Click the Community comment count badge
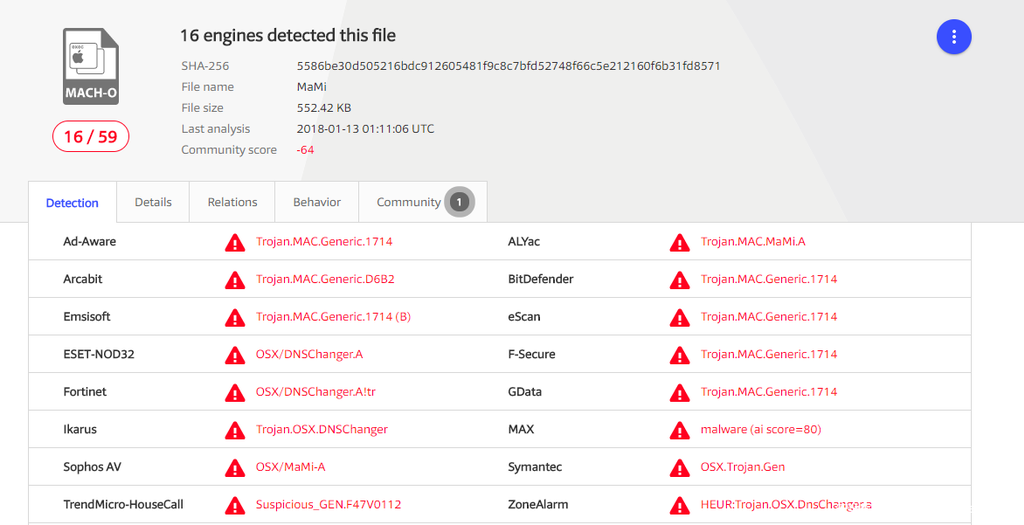Image resolution: width=1024 pixels, height=525 pixels. tap(459, 202)
